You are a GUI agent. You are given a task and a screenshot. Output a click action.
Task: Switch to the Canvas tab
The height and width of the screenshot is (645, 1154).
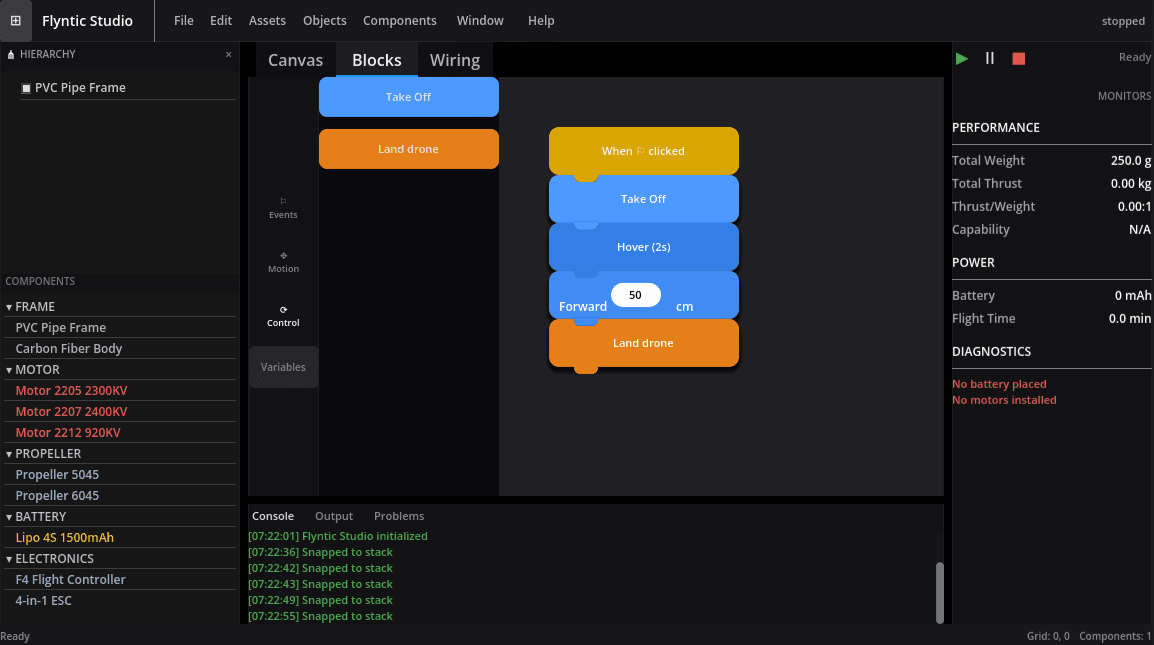pos(295,60)
